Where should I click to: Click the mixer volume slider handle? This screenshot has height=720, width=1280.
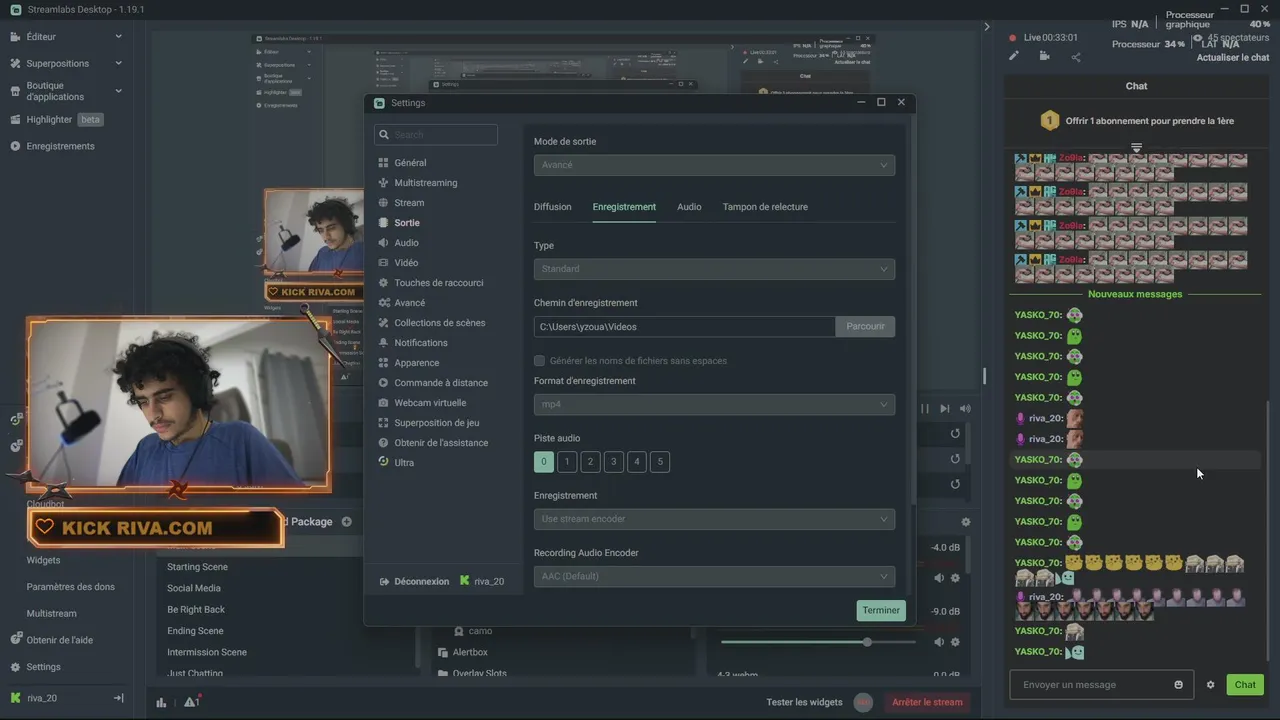[866, 642]
